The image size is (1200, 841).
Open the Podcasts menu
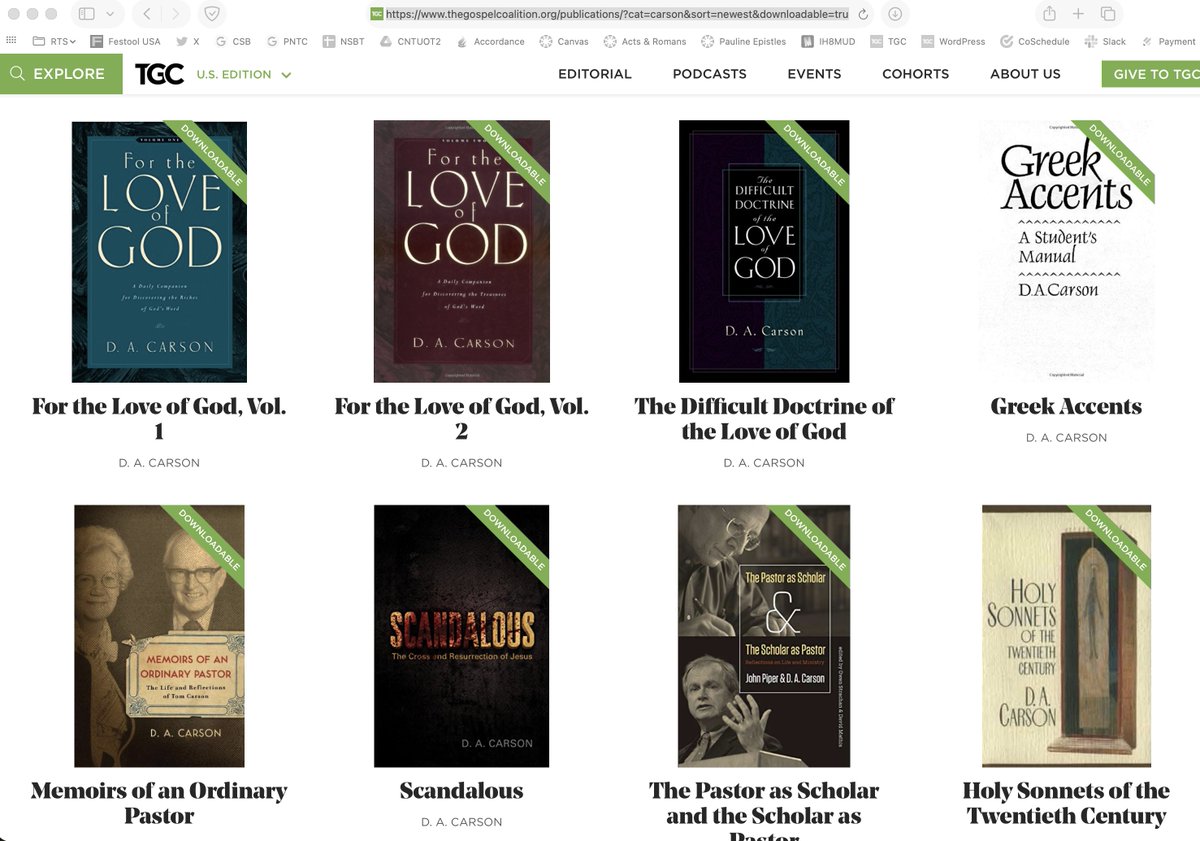tap(710, 74)
